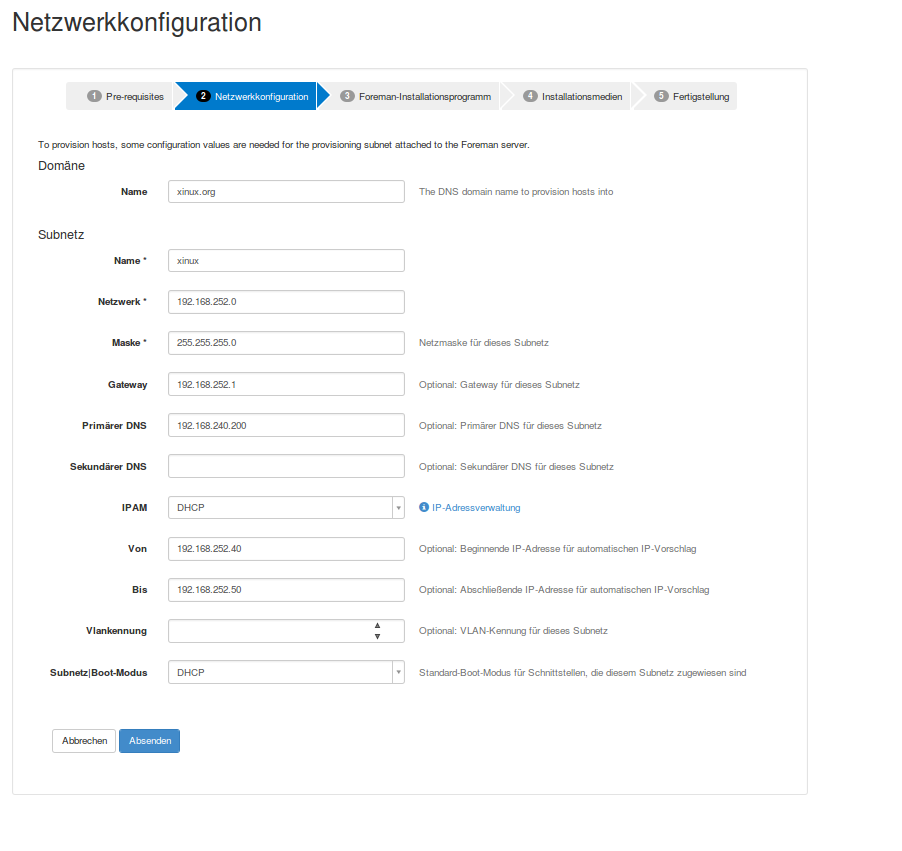This screenshot has width=902, height=851.
Task: Open the Pre-requisites wizard step
Action: 125,97
